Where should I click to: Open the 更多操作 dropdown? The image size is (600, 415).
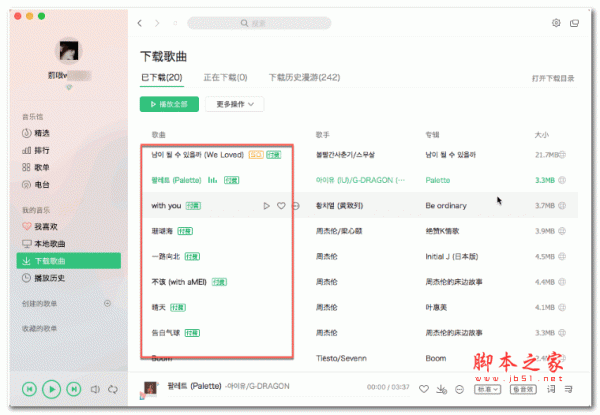pos(235,104)
